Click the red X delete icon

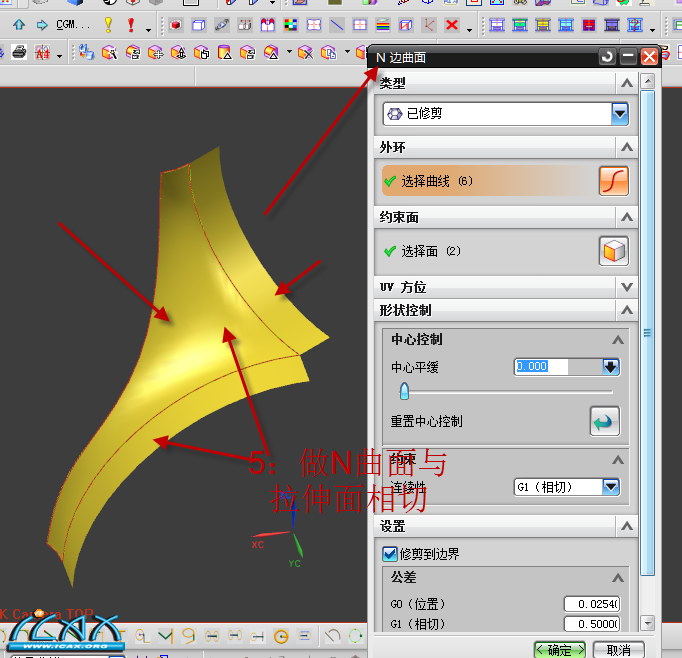click(x=452, y=25)
